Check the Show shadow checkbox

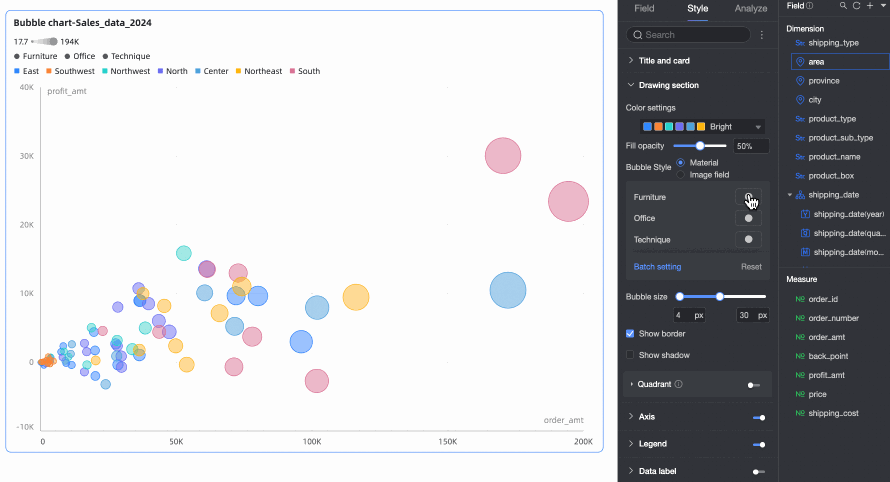tap(630, 355)
